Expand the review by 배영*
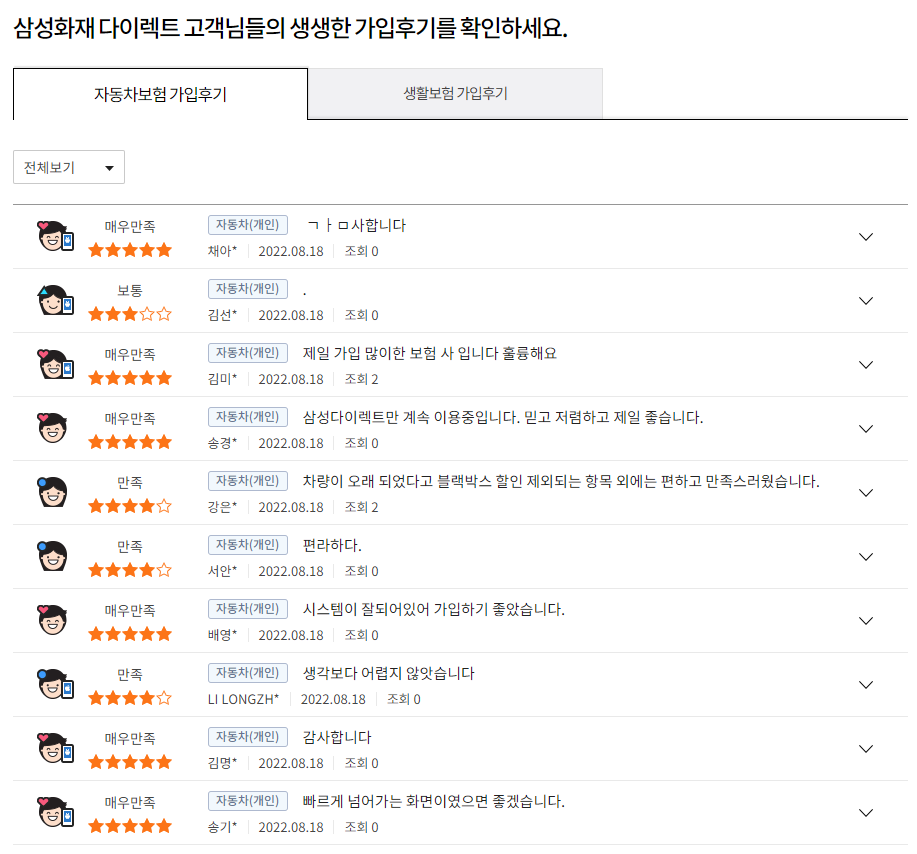Screen dimensions: 917x854 point(866,621)
